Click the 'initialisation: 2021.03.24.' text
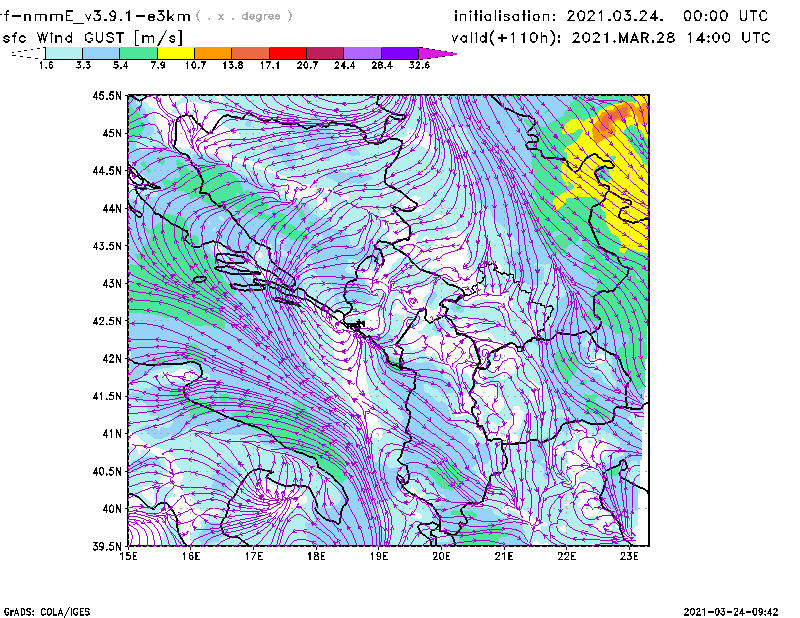 pos(559,16)
